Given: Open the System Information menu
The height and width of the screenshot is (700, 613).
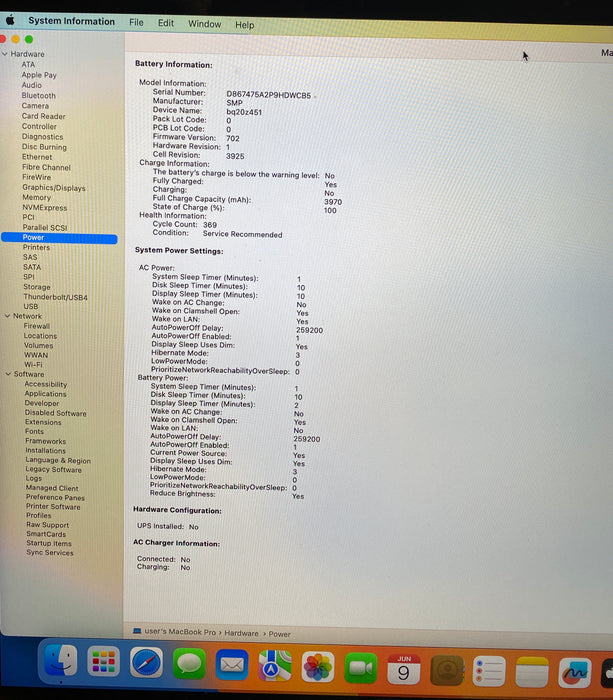Looking at the screenshot, I should [x=71, y=21].
